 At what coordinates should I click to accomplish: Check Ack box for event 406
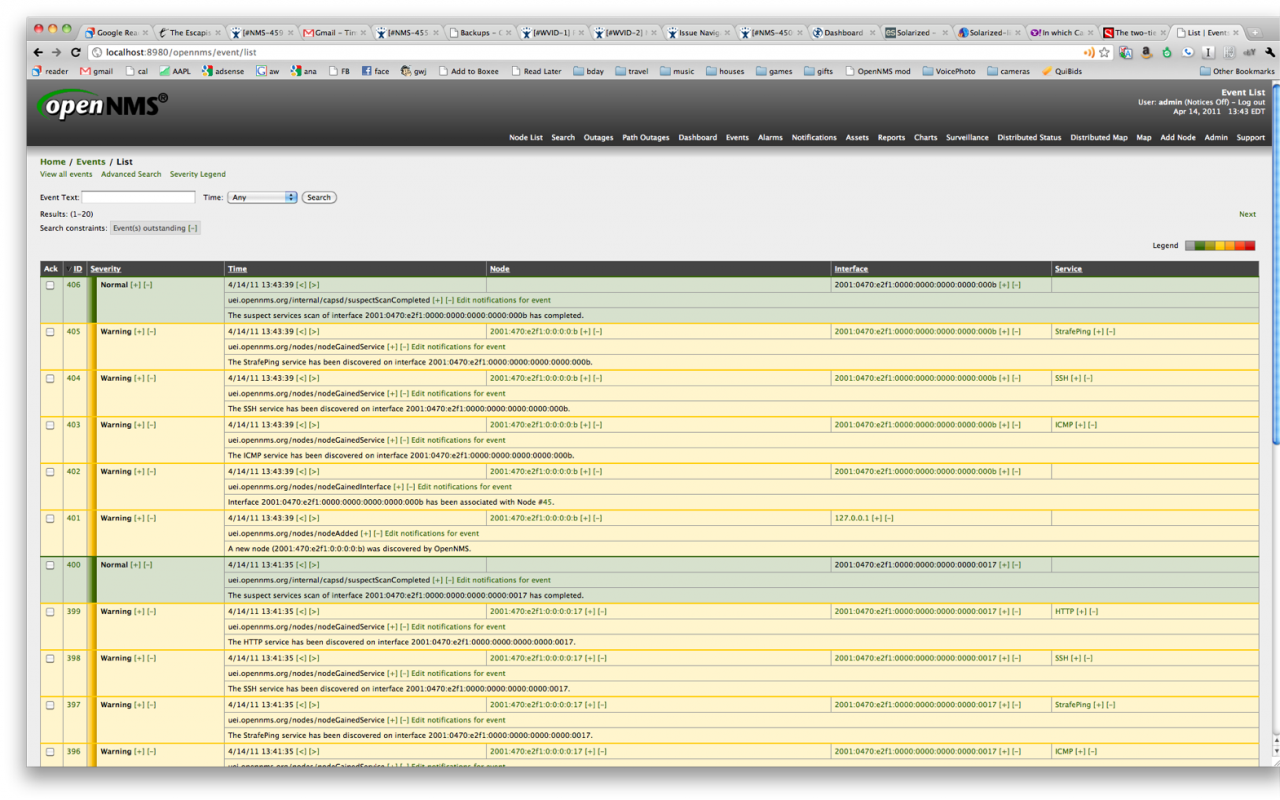click(x=50, y=285)
